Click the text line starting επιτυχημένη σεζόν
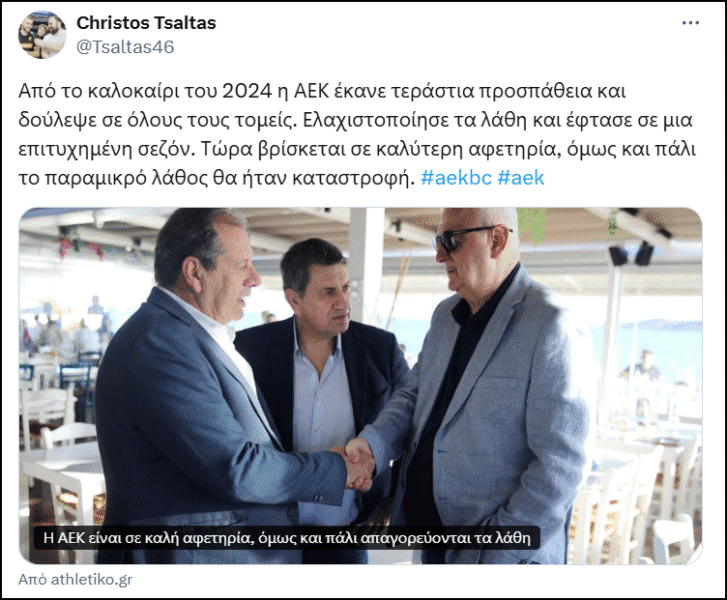The image size is (727, 600). tap(357, 149)
